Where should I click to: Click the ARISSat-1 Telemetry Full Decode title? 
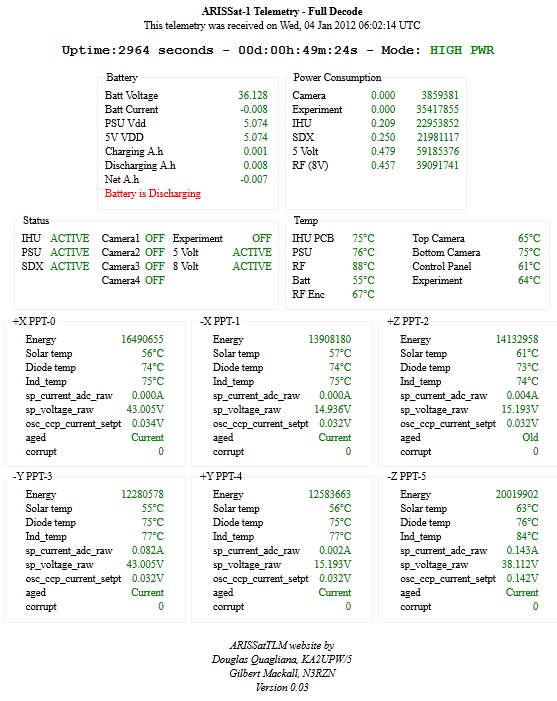pyautogui.click(x=282, y=11)
